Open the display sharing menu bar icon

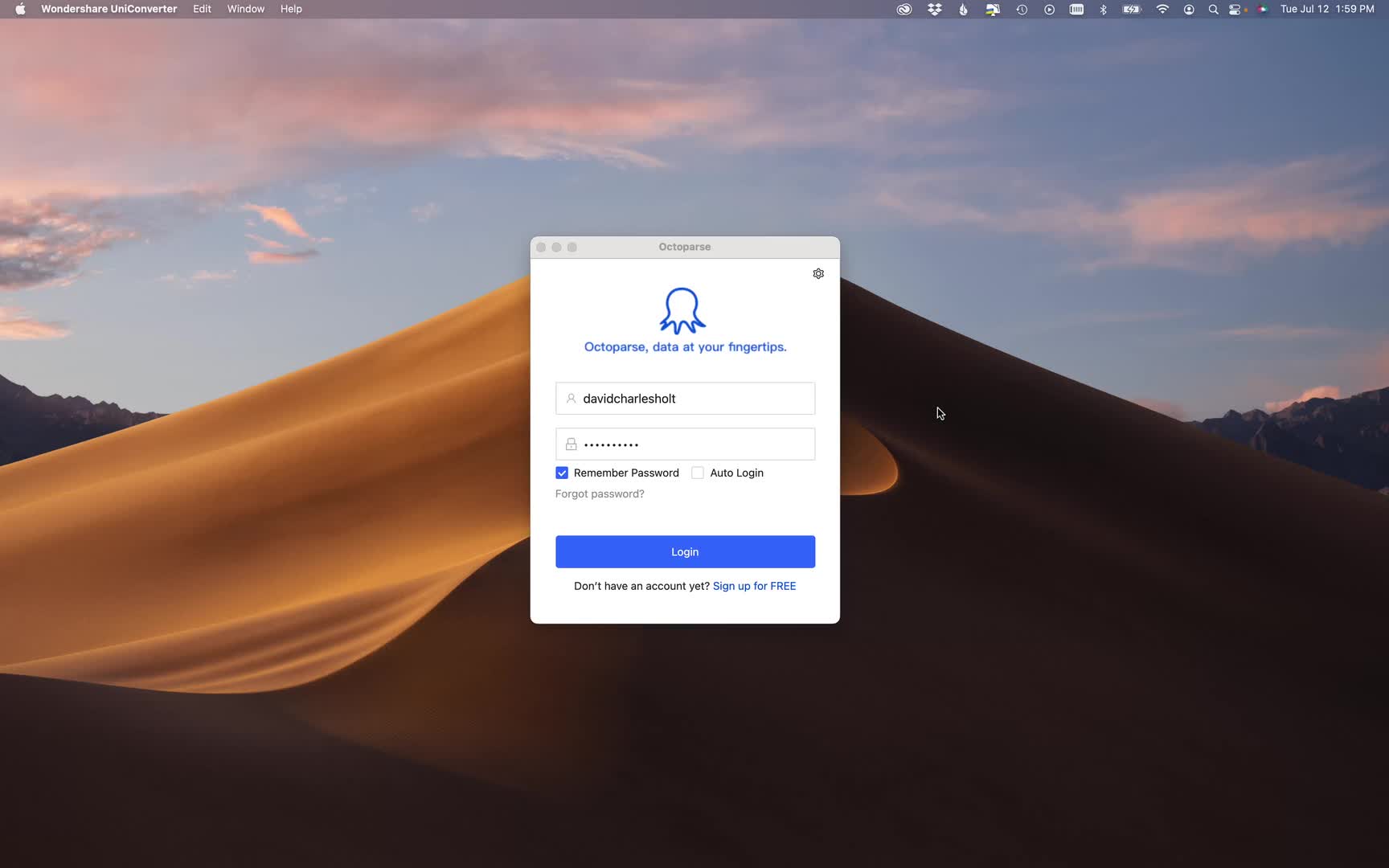pyautogui.click(x=993, y=10)
